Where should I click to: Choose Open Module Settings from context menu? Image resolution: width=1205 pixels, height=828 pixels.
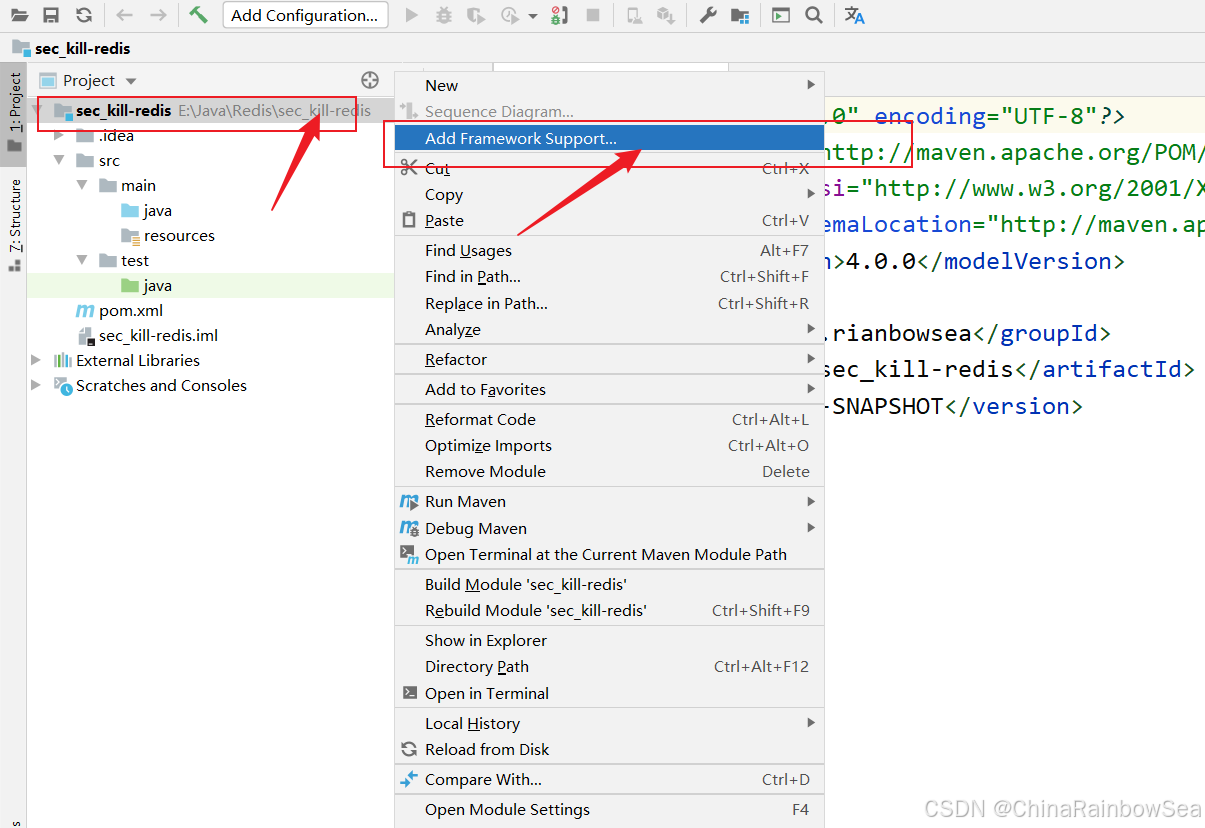(507, 809)
